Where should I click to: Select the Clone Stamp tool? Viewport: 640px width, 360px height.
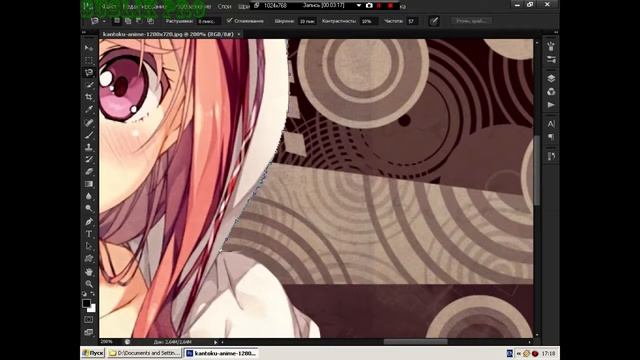coord(89,147)
